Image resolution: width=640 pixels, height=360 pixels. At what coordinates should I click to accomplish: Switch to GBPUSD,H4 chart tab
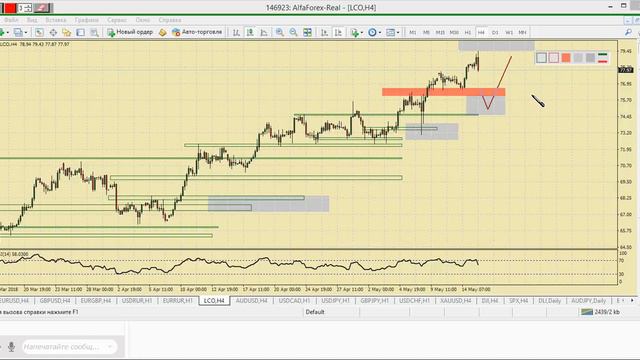(55, 301)
